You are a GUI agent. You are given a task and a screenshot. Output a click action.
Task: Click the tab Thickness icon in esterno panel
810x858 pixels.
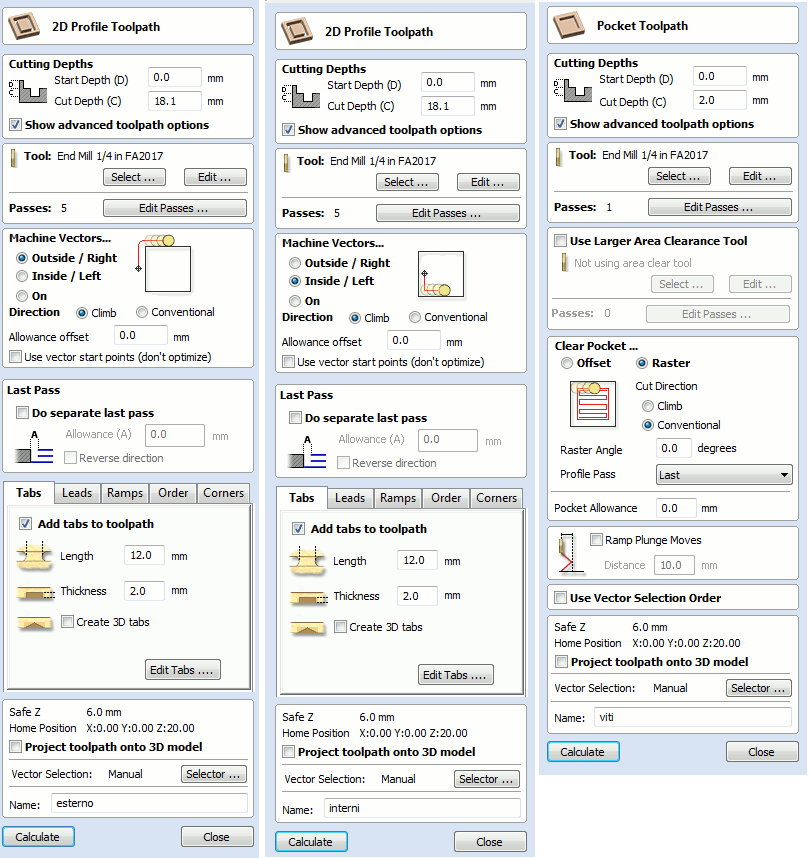pyautogui.click(x=35, y=592)
